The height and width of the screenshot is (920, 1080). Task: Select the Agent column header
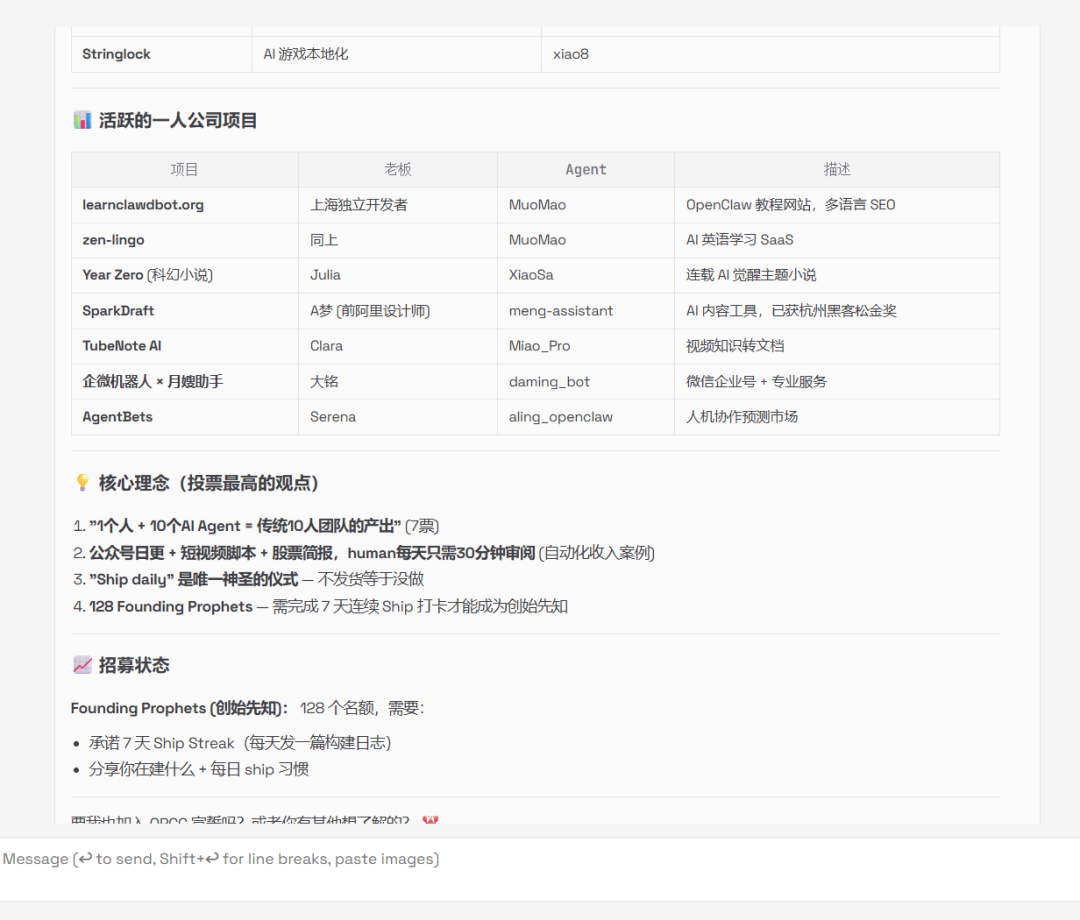point(585,169)
